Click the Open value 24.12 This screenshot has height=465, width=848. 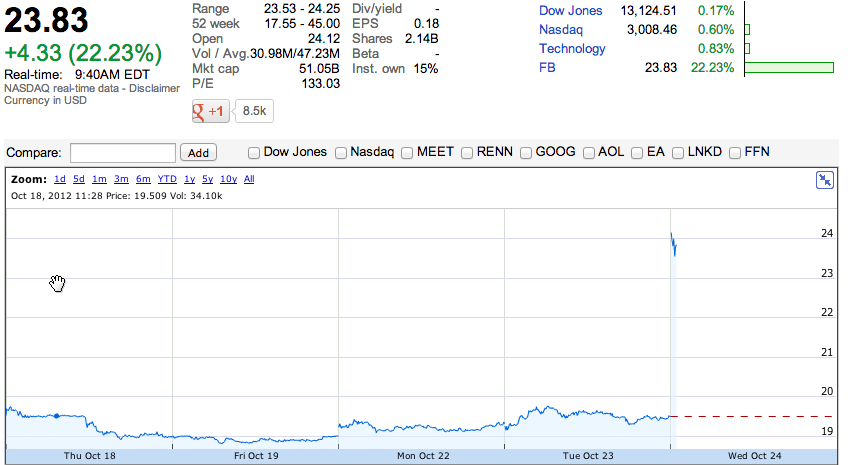pyautogui.click(x=324, y=39)
